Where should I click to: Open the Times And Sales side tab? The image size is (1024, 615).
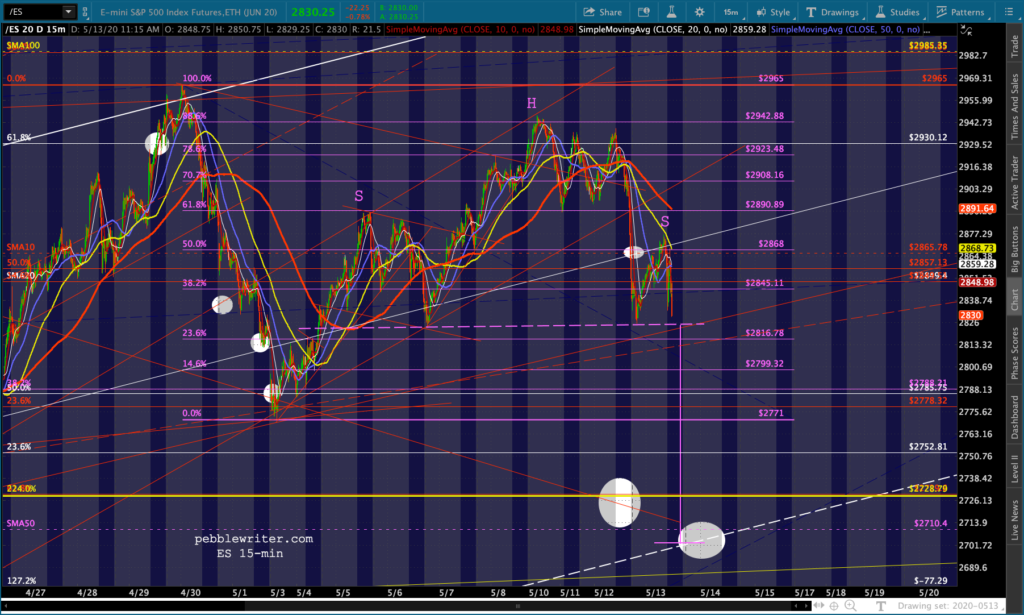(1015, 106)
